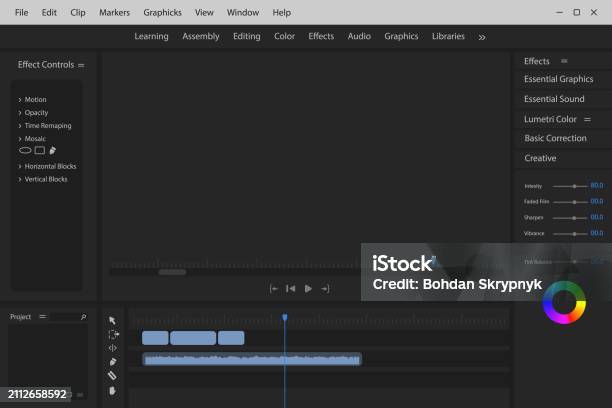Screen dimensions: 612x408
Task: Select the Ripple Edit tool
Action: pos(112,348)
